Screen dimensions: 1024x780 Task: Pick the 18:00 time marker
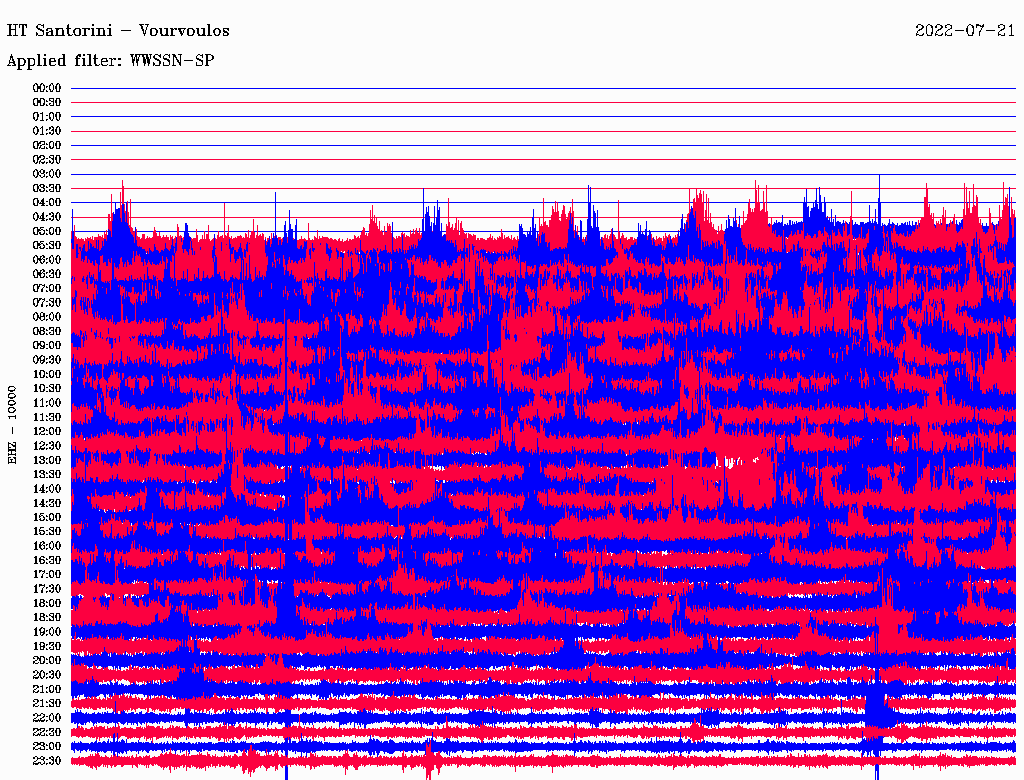[x=47, y=603]
